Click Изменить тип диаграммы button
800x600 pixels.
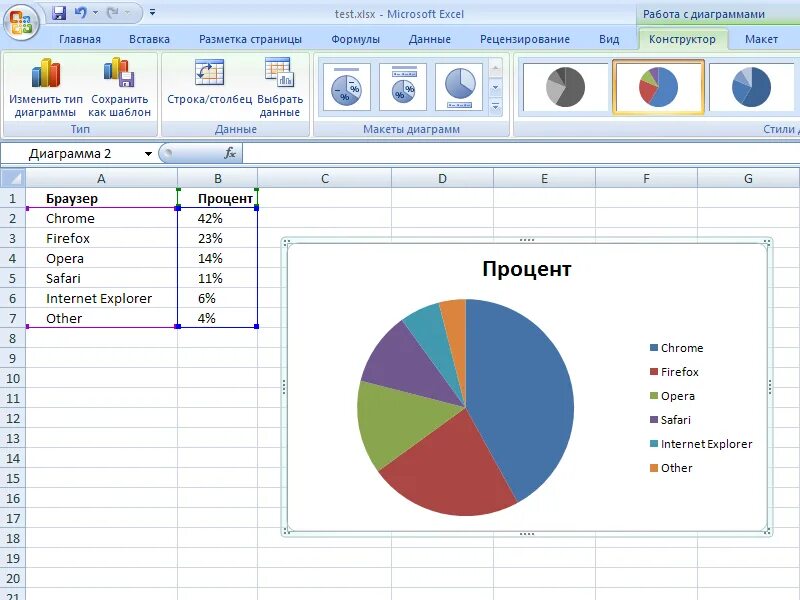click(x=45, y=87)
